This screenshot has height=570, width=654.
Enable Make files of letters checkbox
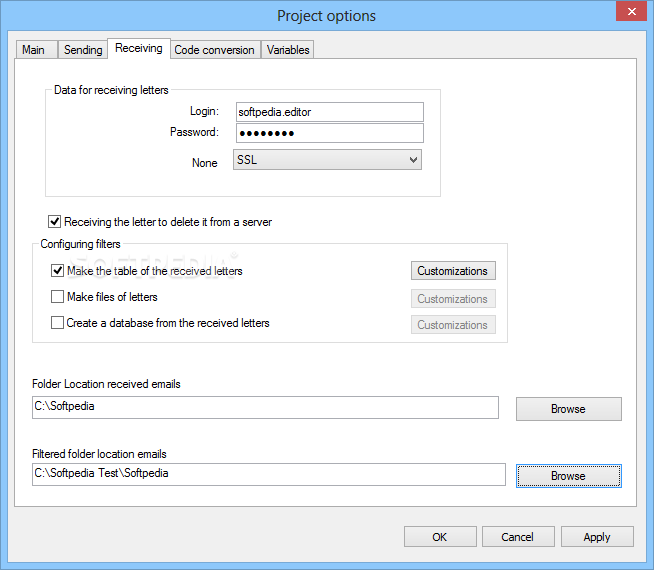(x=57, y=297)
